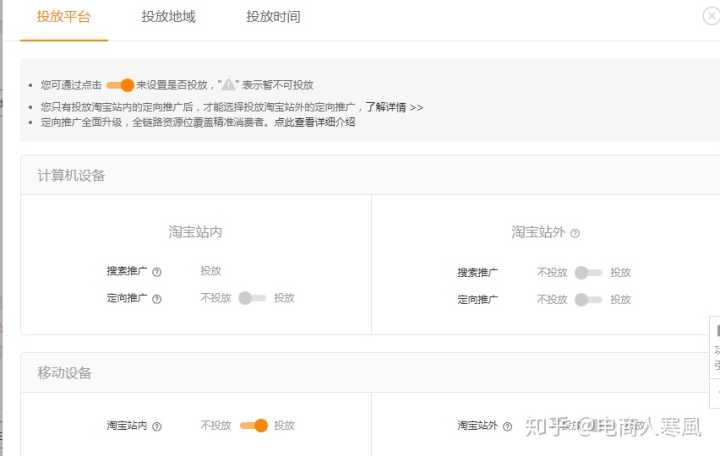Screen dimensions: 720x456
Task: Open the 了解详情 >> link
Action: 393,107
